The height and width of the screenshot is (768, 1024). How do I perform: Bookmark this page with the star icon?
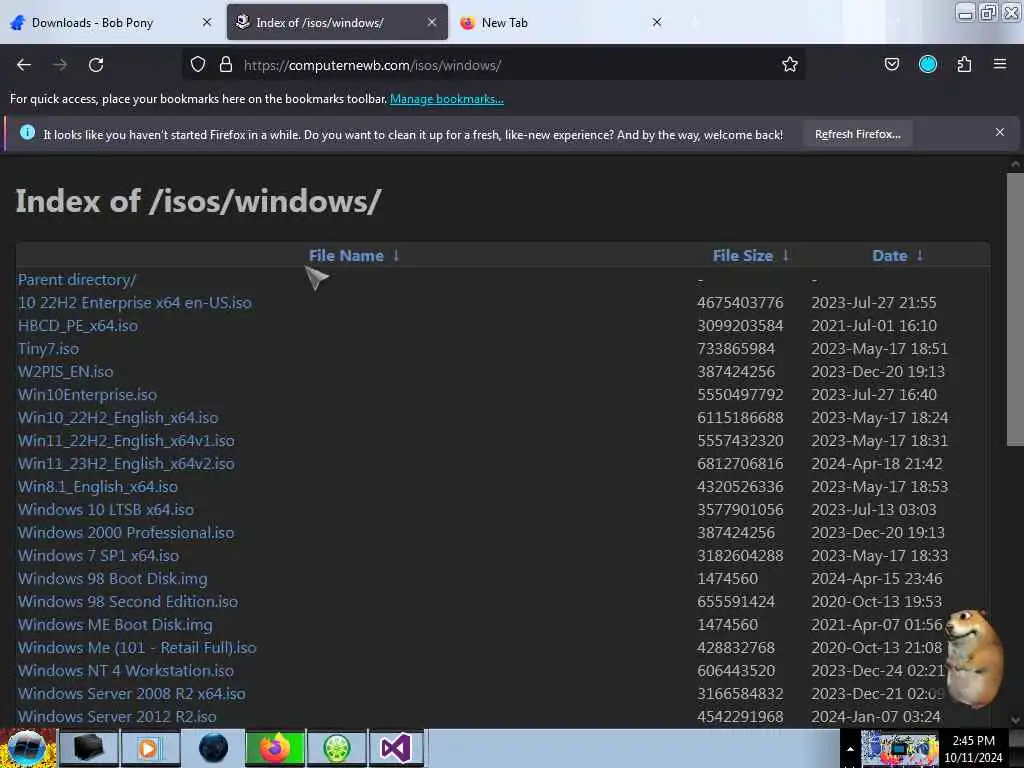click(790, 64)
